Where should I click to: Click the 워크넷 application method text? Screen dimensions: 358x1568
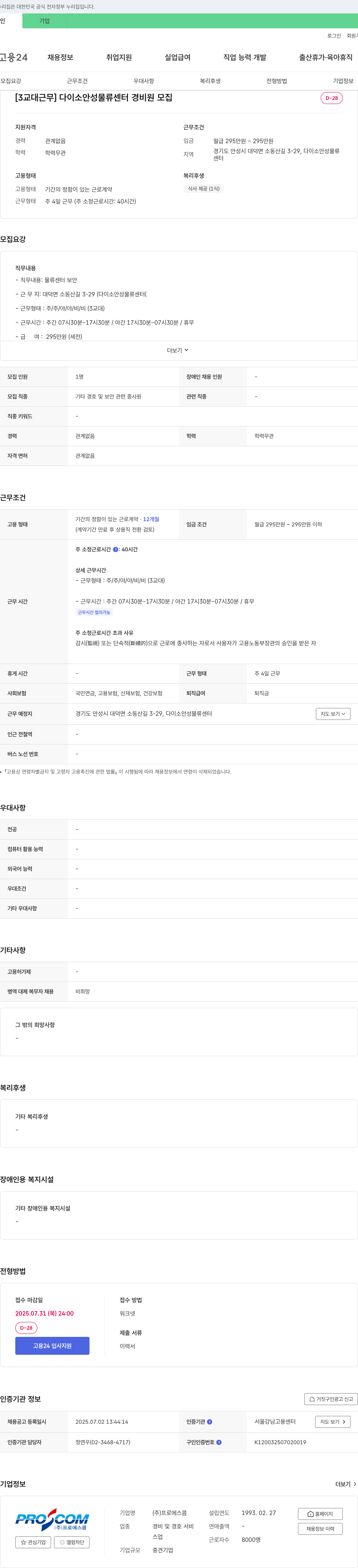tap(127, 1314)
